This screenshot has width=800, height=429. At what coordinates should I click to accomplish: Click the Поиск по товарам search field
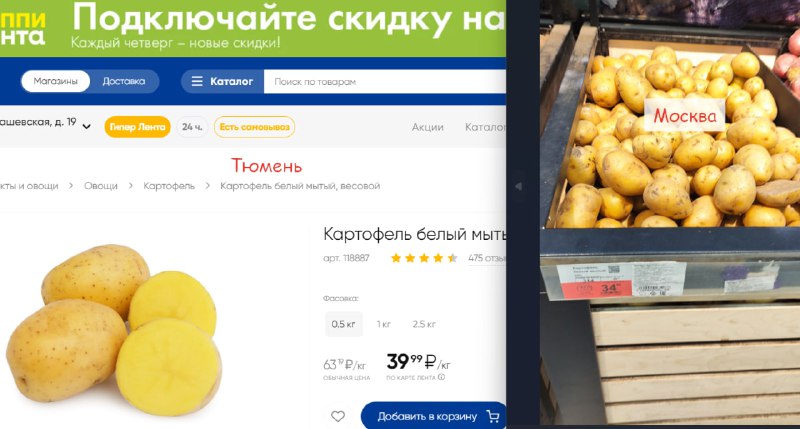coord(385,82)
